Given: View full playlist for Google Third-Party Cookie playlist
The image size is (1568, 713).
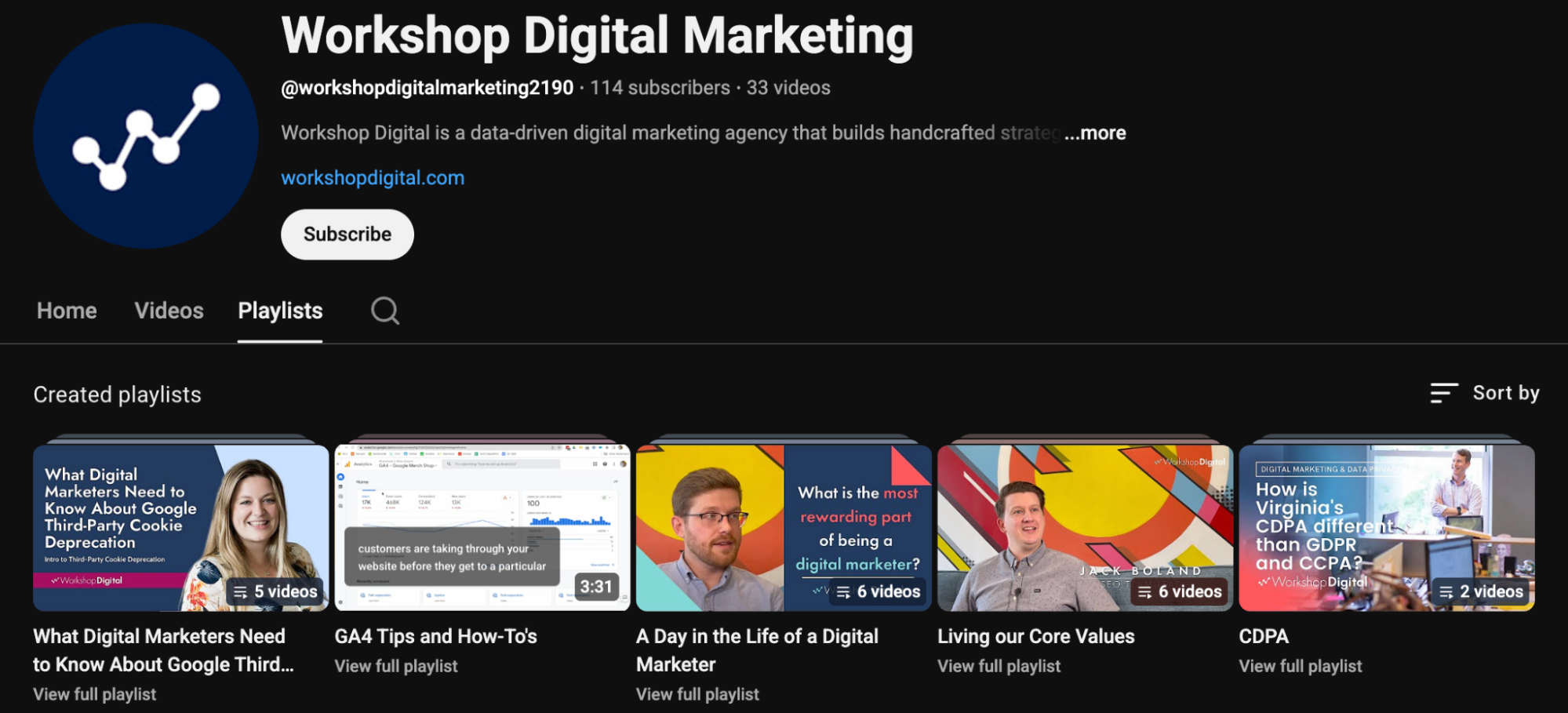Looking at the screenshot, I should 94,694.
